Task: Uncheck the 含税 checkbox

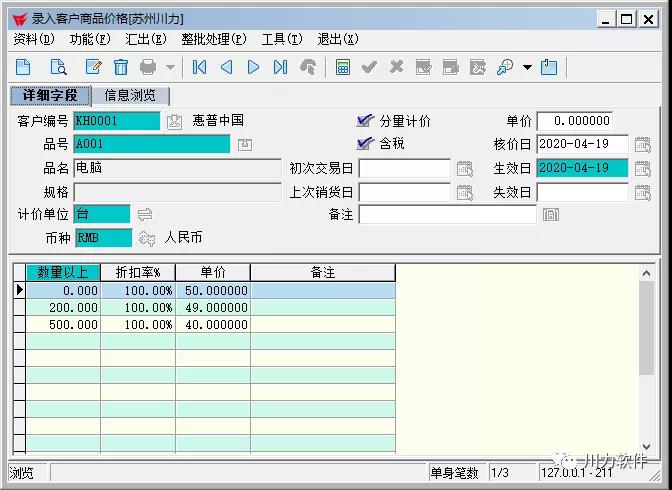Action: [365, 144]
